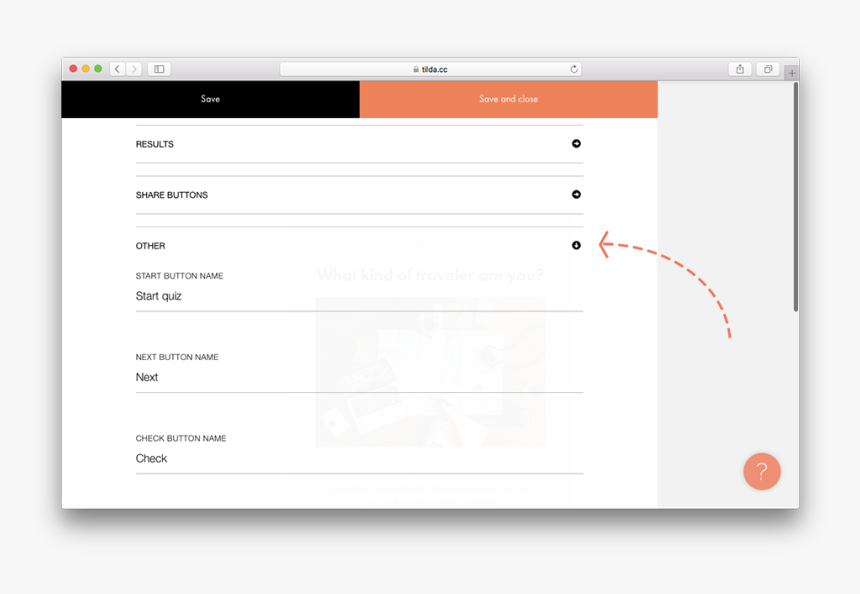
Task: Collapse the Other section arrow
Action: [576, 245]
